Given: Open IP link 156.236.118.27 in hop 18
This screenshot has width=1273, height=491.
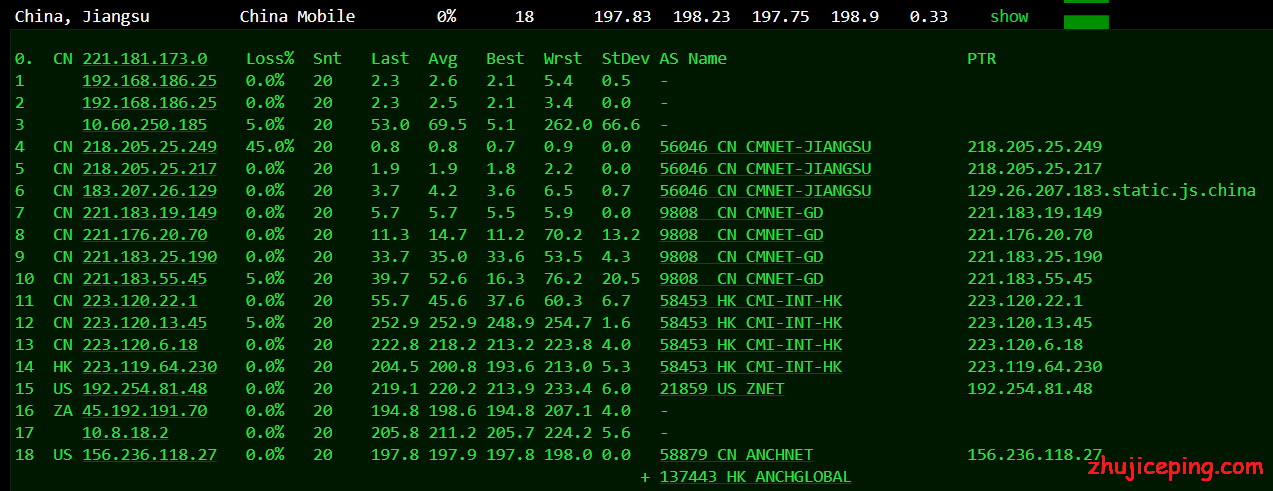Looking at the screenshot, I should [149, 455].
